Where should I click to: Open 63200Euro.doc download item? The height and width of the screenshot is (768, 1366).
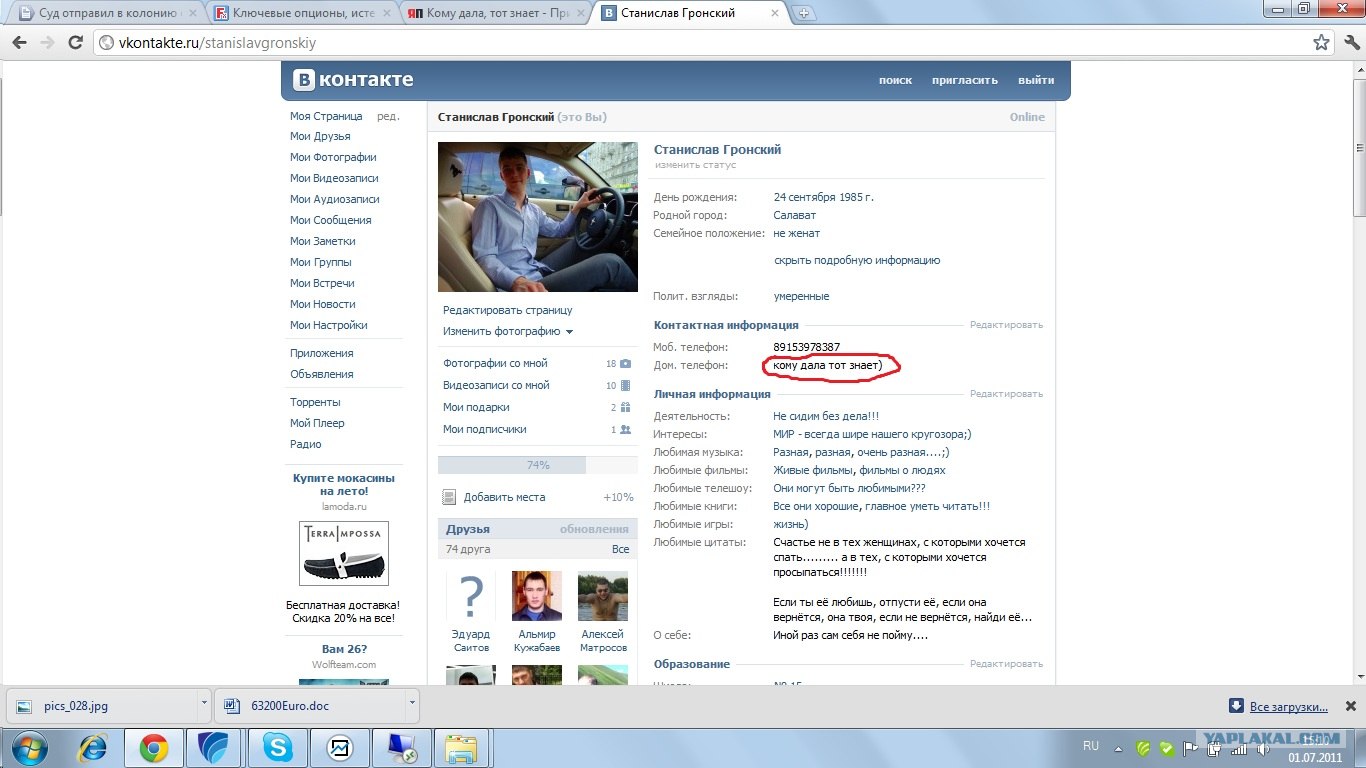[310, 705]
